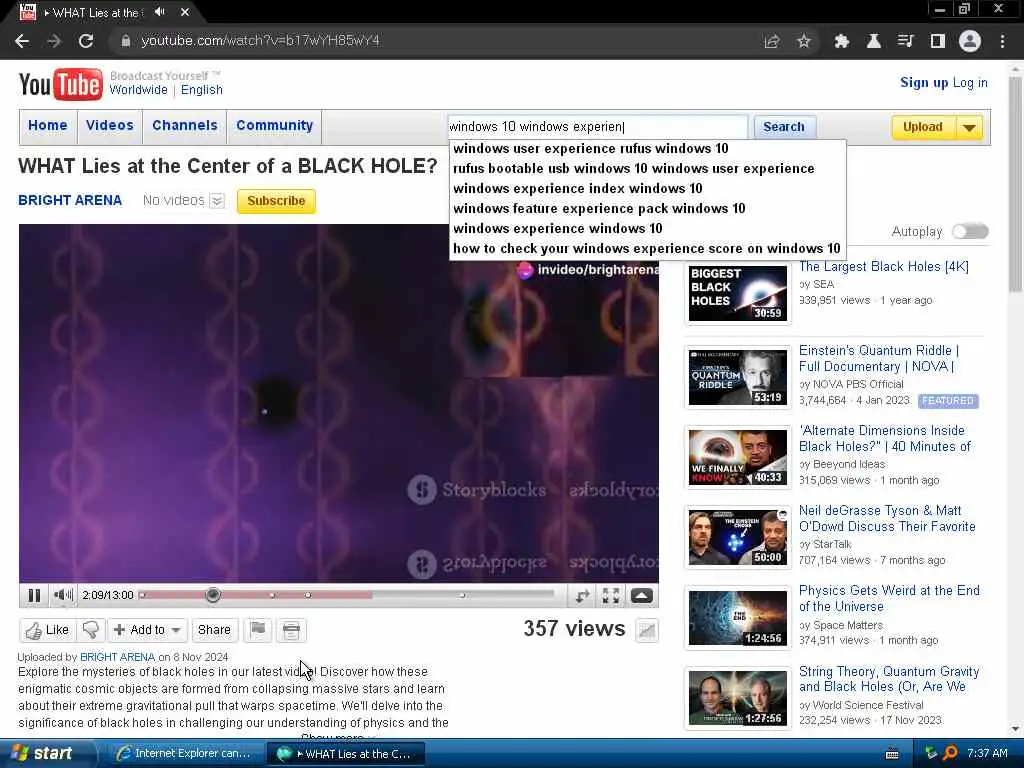1024x768 pixels.
Task: Click the Share button
Action: point(214,630)
